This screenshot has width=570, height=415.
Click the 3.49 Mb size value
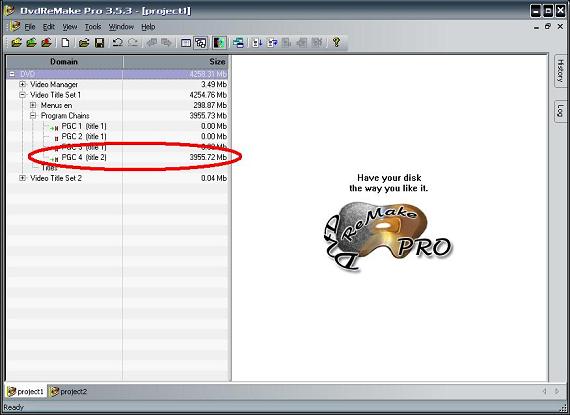pos(214,84)
